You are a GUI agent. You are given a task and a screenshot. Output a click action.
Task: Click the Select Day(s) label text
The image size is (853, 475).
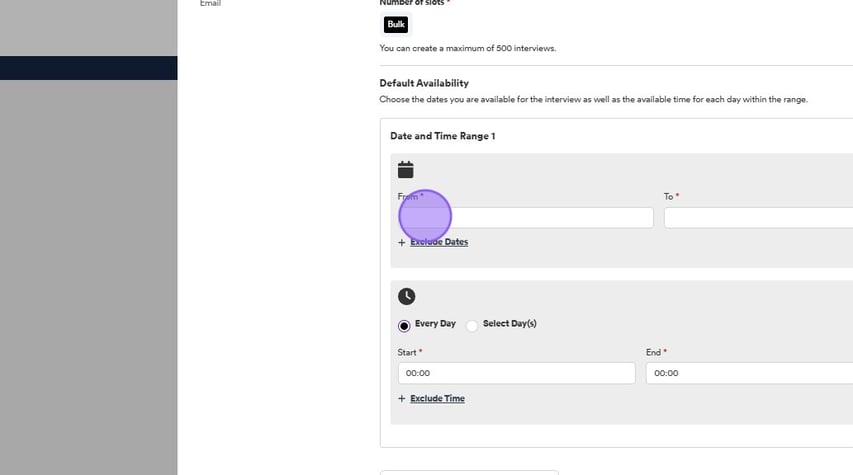tap(510, 324)
